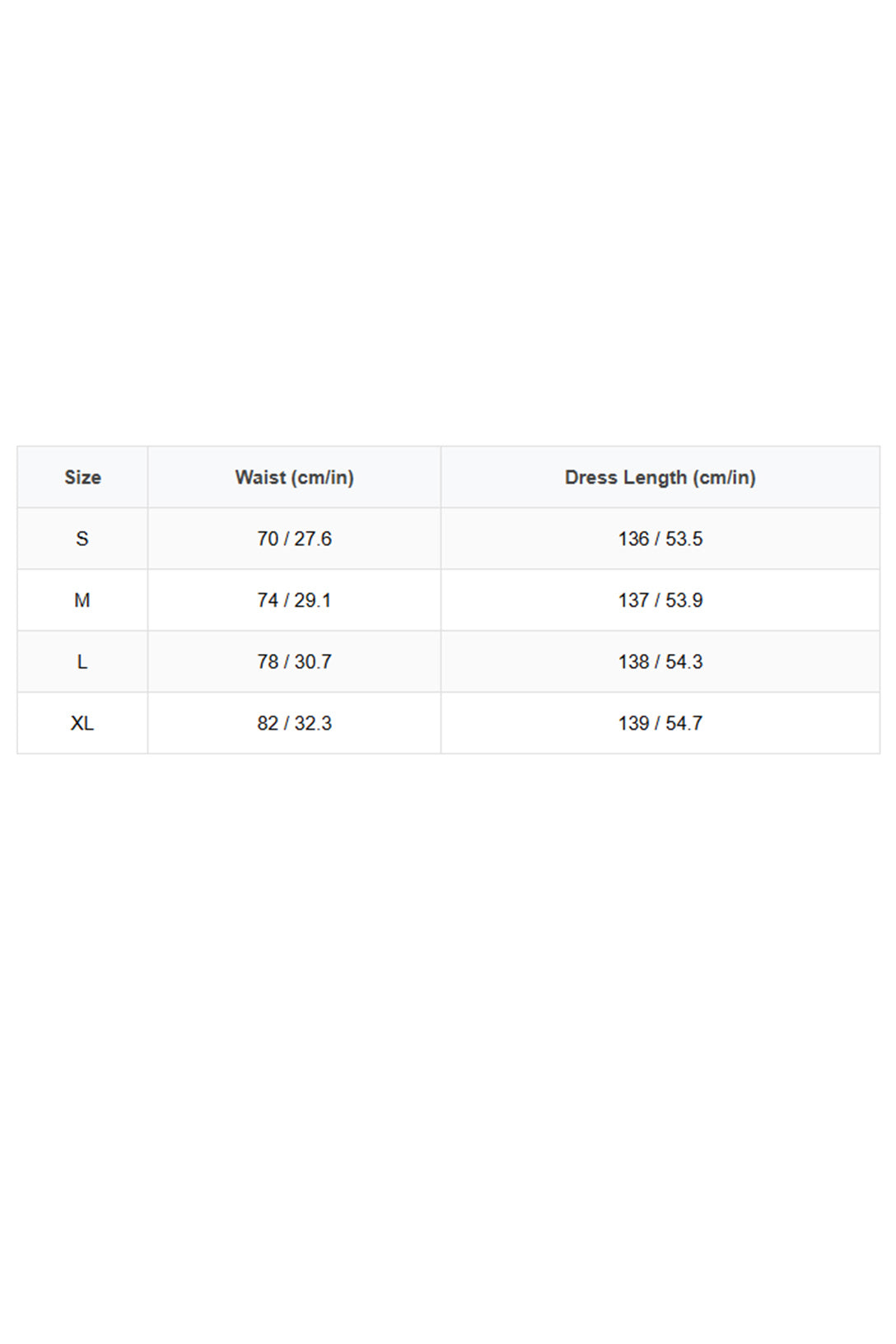Click the 138 / 54.3 dress length cell
896x1344 pixels.
tap(660, 662)
